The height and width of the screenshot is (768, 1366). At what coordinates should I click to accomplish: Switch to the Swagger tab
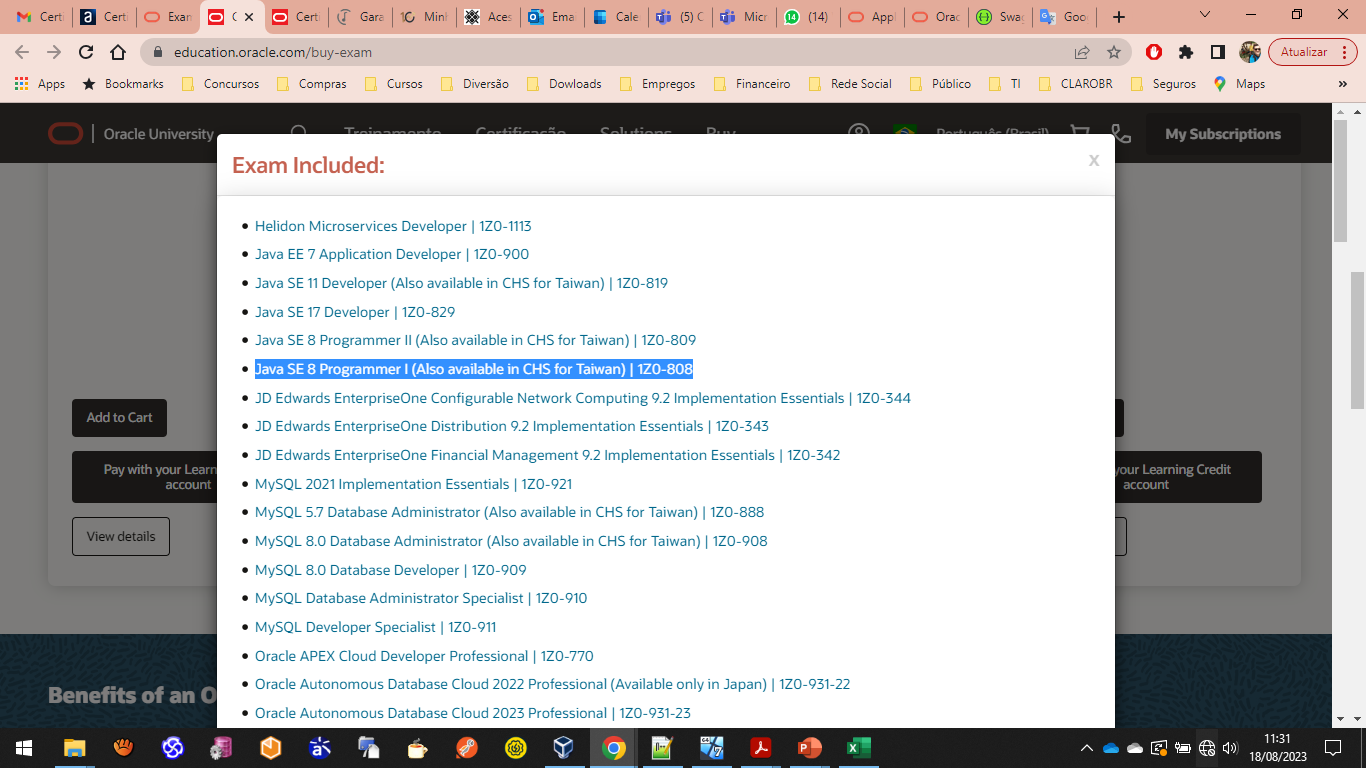[x=1000, y=17]
